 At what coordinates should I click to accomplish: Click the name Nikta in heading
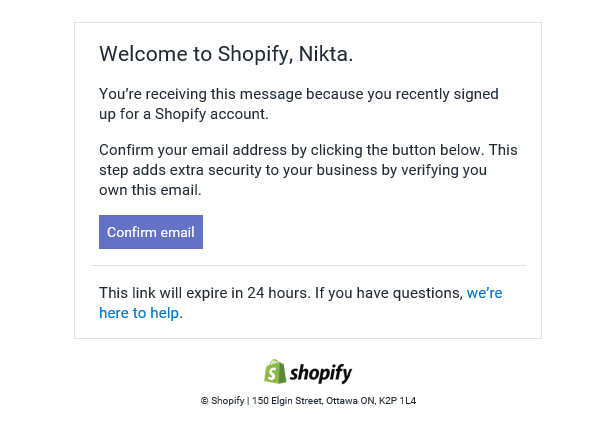click(323, 54)
